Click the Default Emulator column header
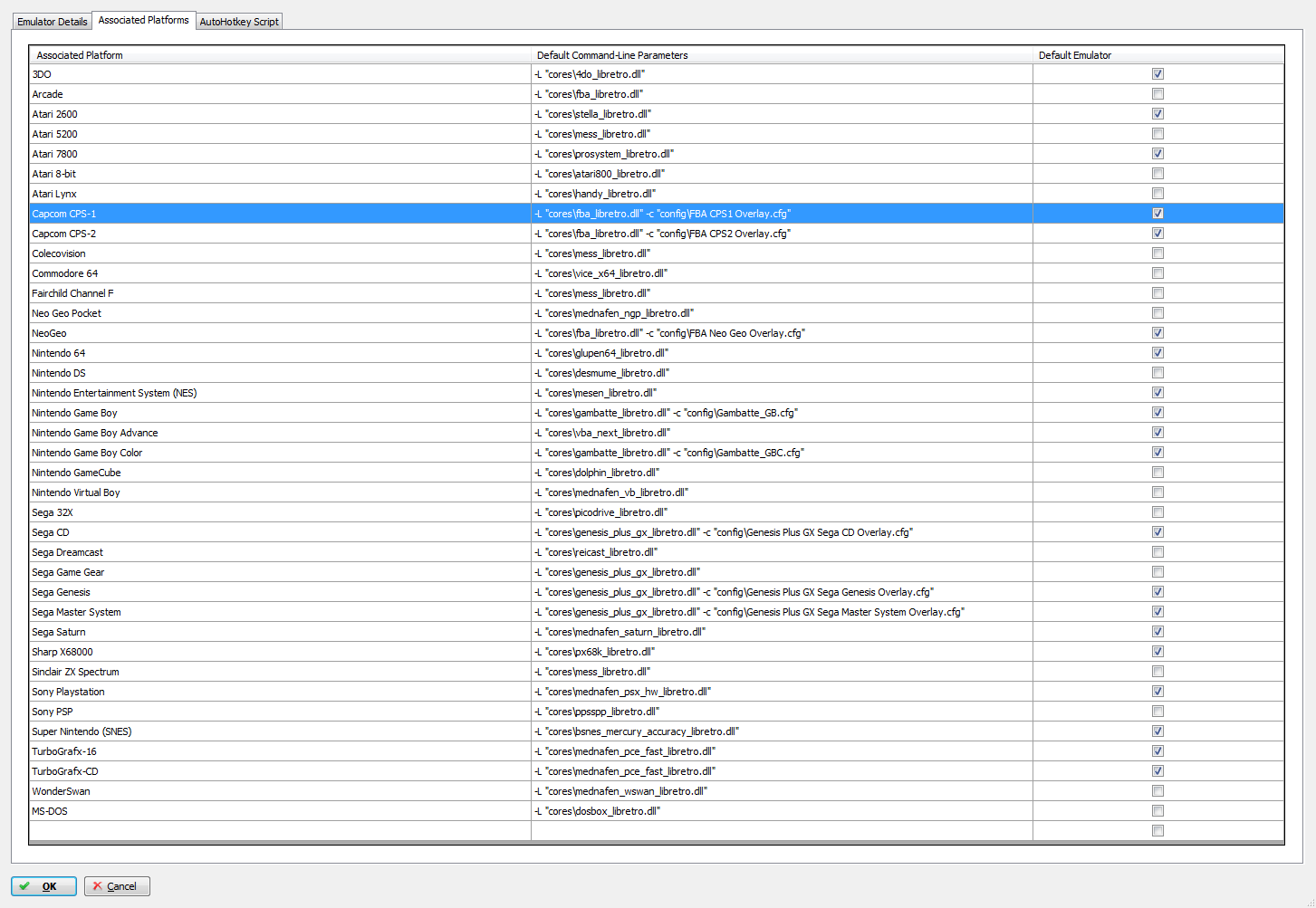1316x908 pixels. pyautogui.click(x=1158, y=55)
